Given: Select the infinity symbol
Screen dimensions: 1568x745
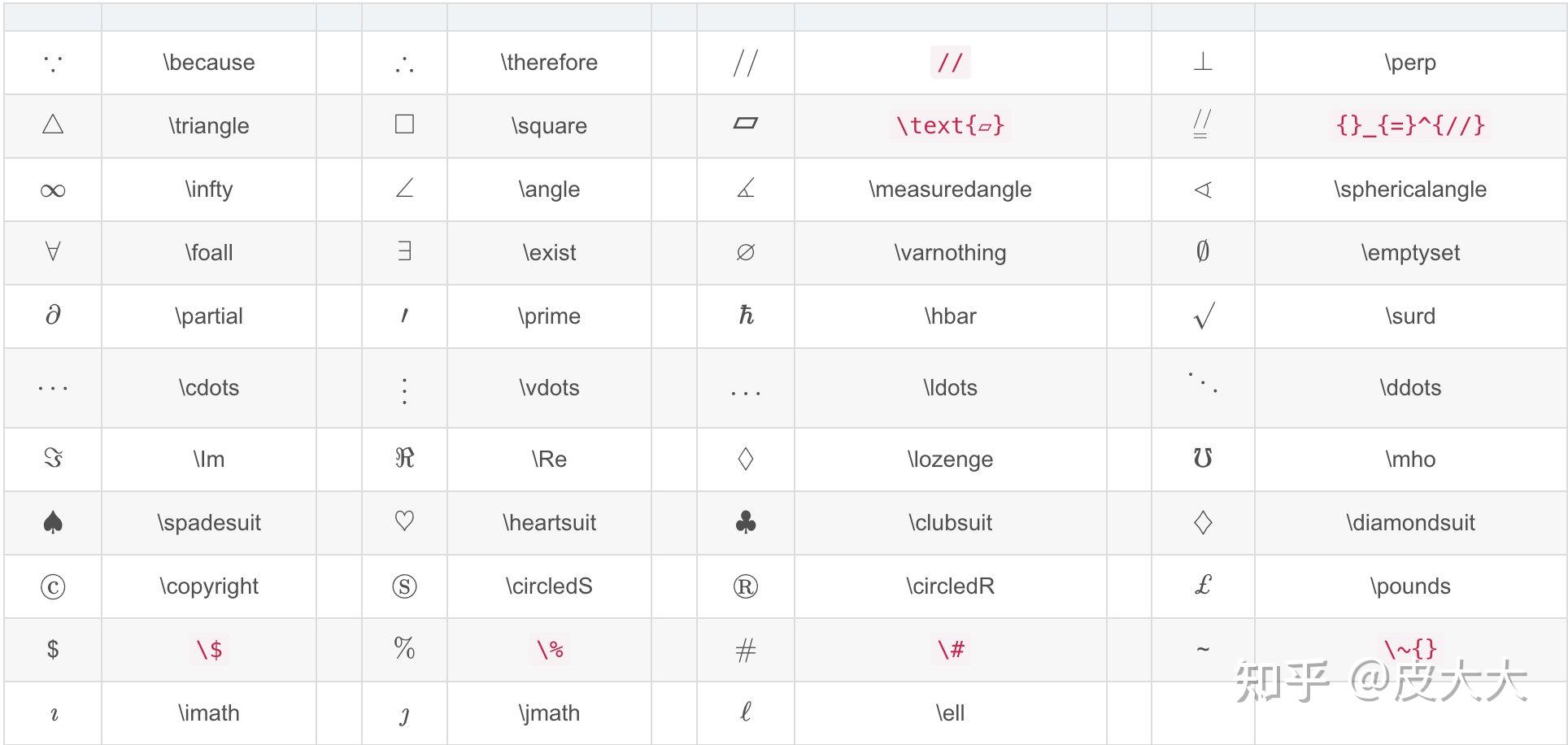Looking at the screenshot, I should click(53, 190).
